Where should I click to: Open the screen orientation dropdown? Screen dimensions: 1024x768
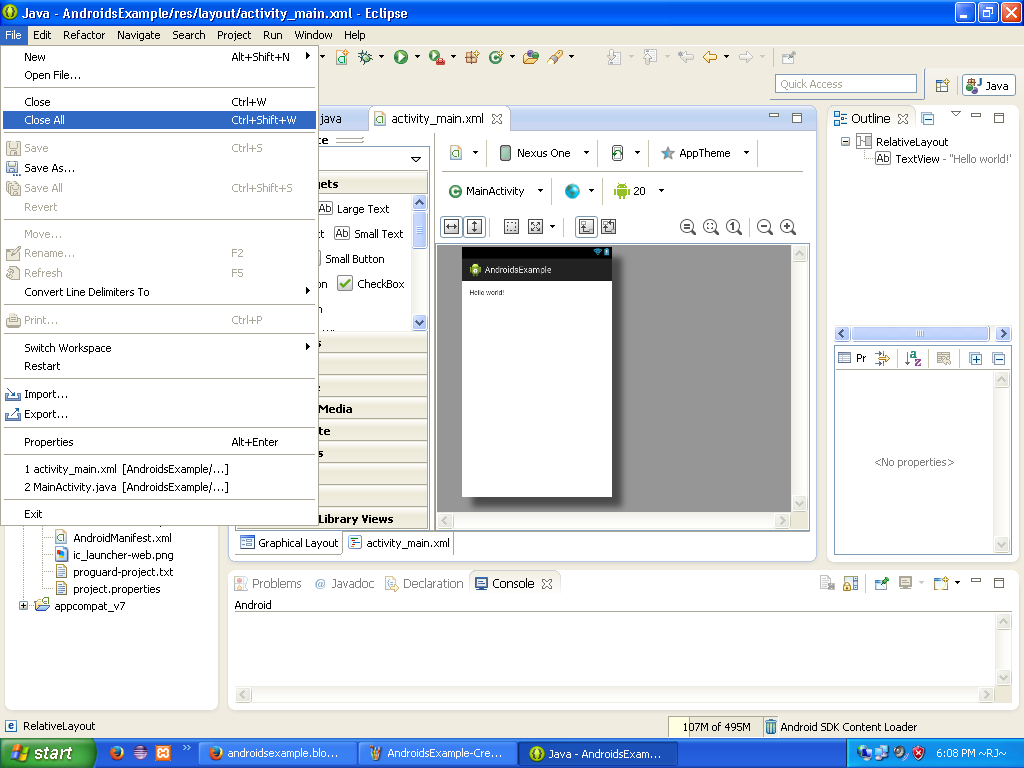(637, 153)
